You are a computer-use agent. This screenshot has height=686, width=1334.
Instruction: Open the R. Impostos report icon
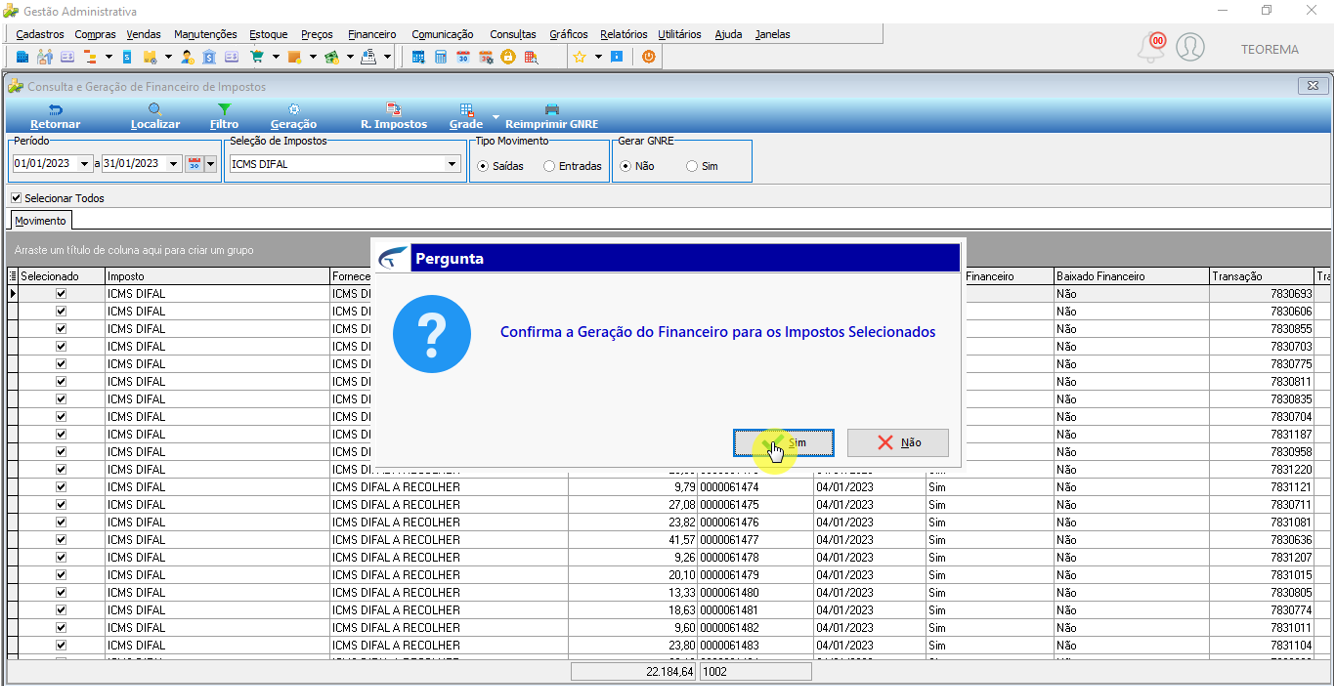tap(394, 110)
